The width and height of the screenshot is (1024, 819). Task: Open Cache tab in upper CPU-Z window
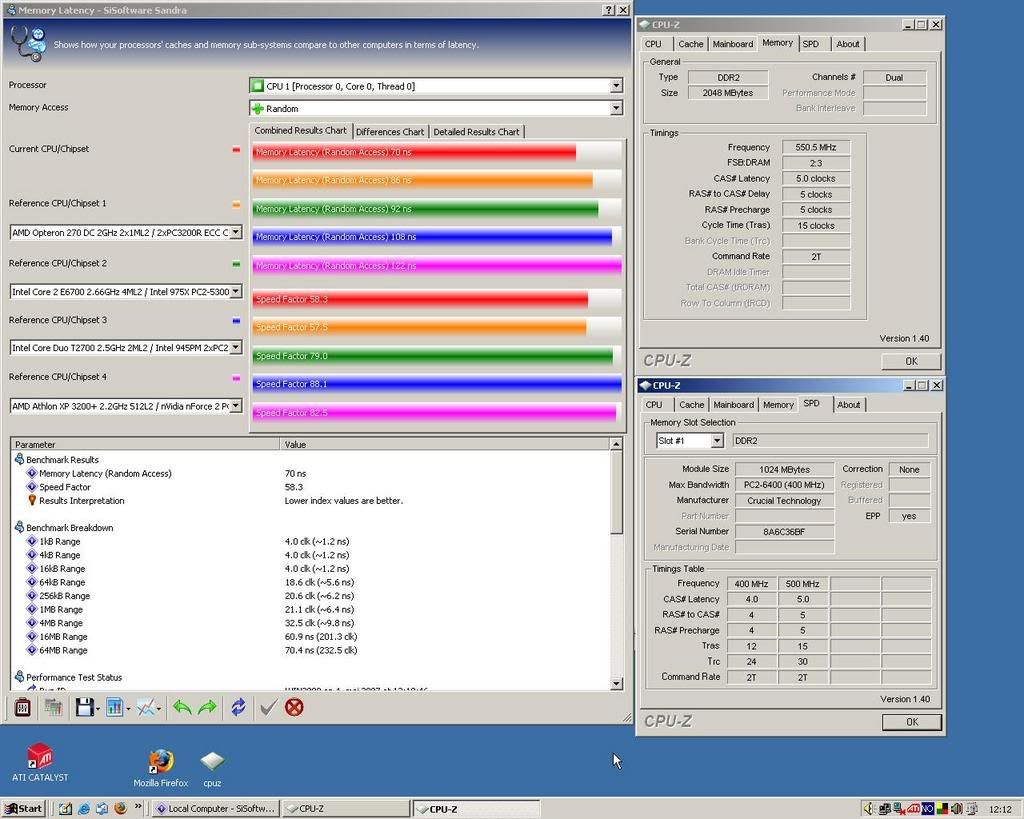click(690, 44)
